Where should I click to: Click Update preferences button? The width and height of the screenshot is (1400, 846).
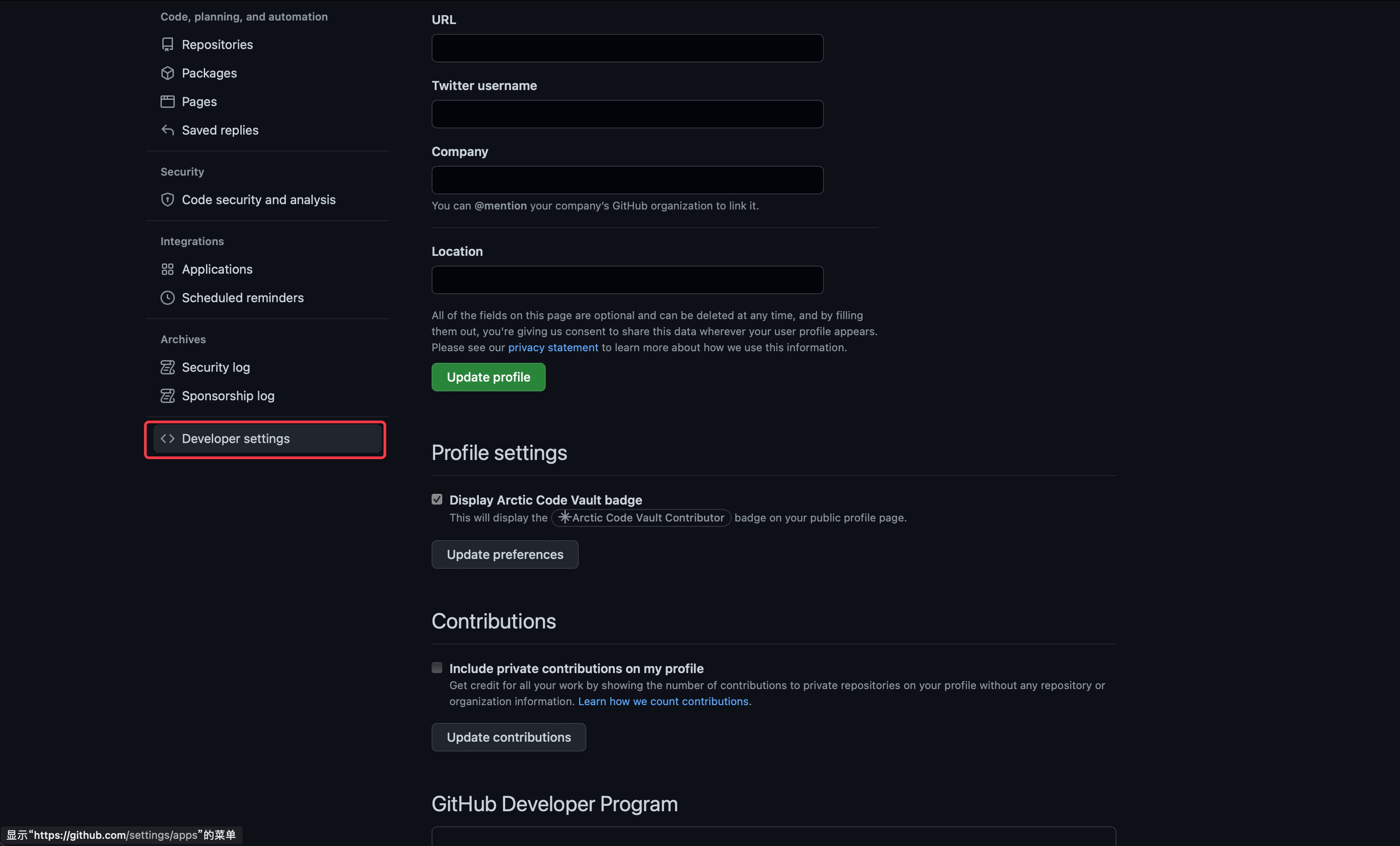[505, 554]
